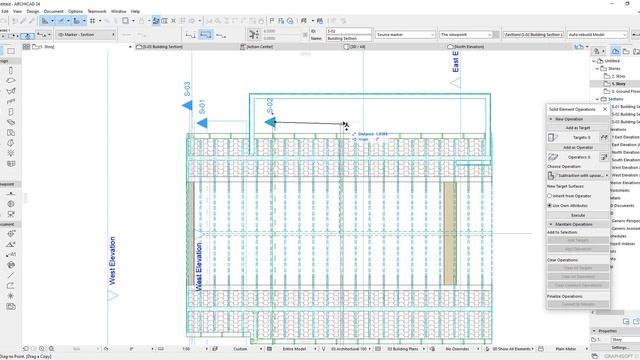Close the Solid Element Operations palette

605,109
